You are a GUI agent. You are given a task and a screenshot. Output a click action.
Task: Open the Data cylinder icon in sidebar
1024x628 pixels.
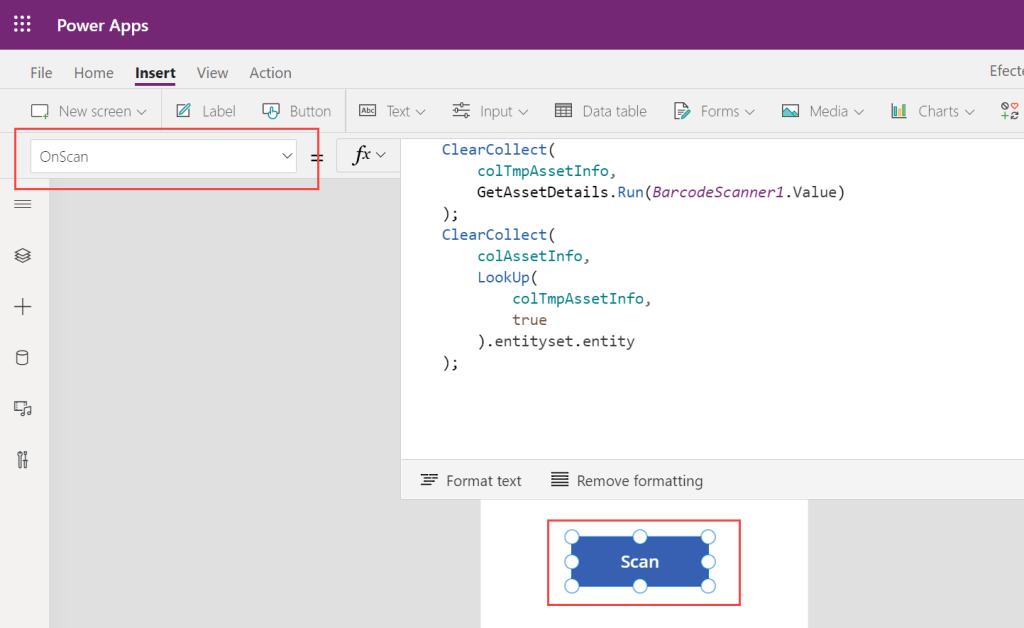coord(22,358)
